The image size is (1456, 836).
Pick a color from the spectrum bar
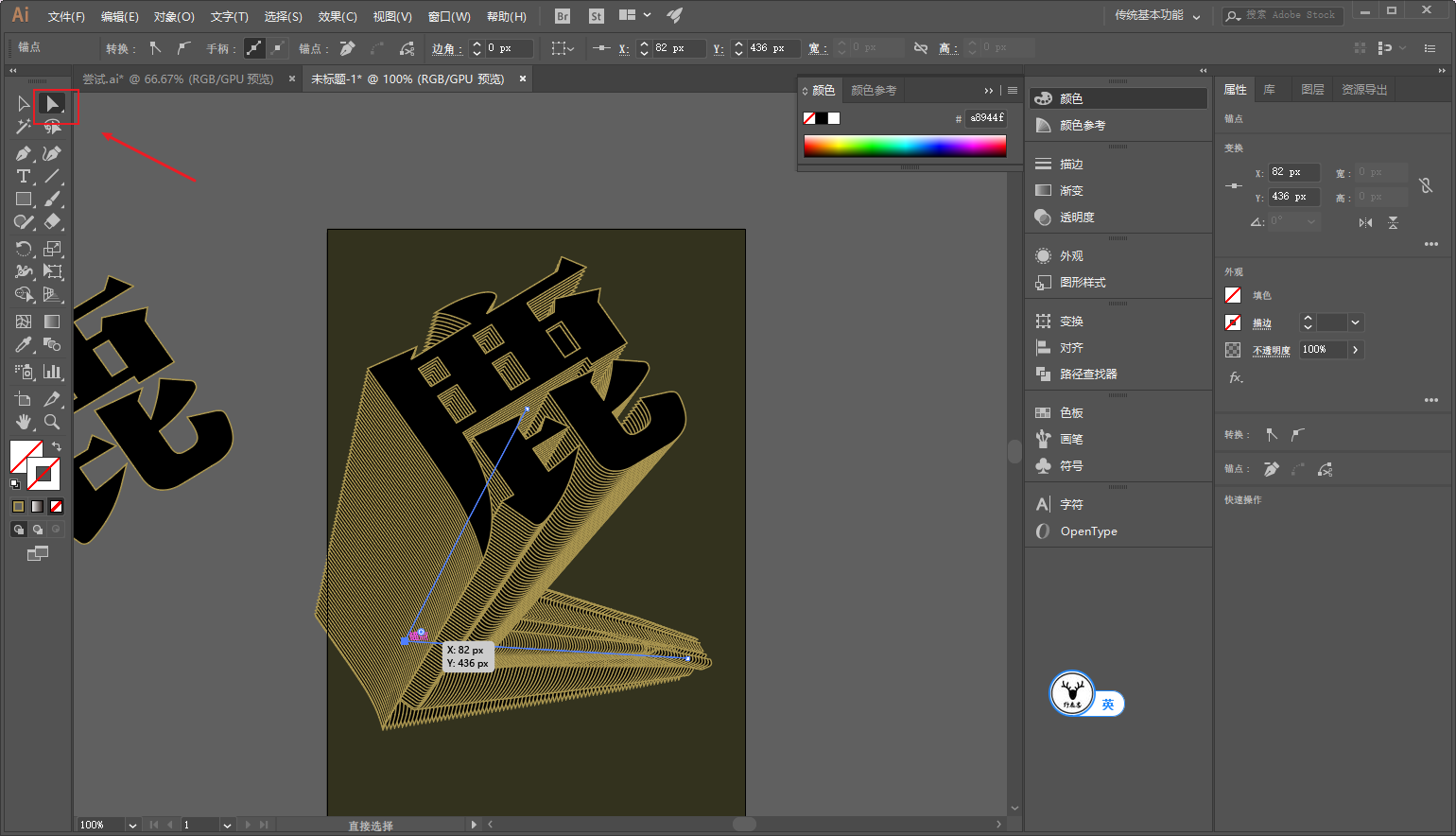point(905,146)
